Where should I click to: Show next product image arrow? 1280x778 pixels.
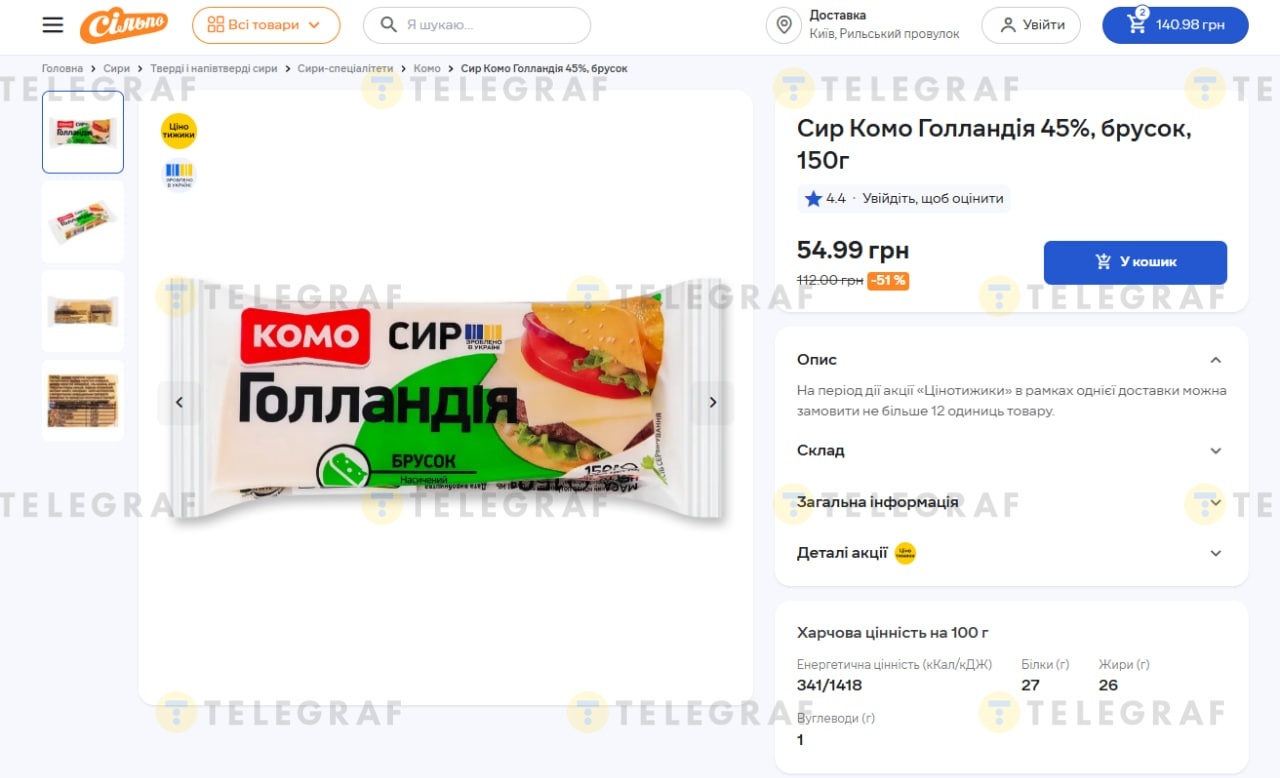pos(713,402)
